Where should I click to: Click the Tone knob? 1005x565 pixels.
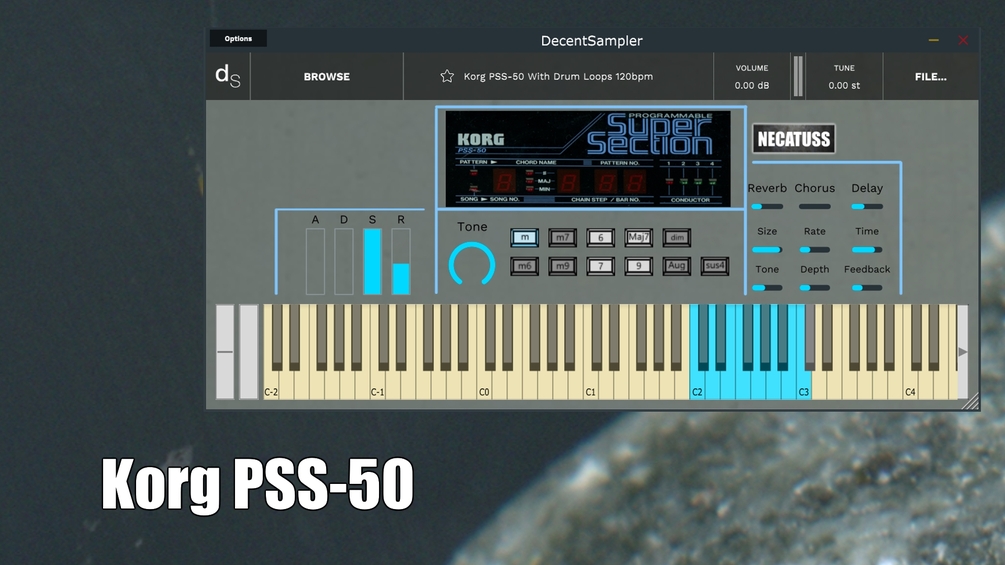472,265
